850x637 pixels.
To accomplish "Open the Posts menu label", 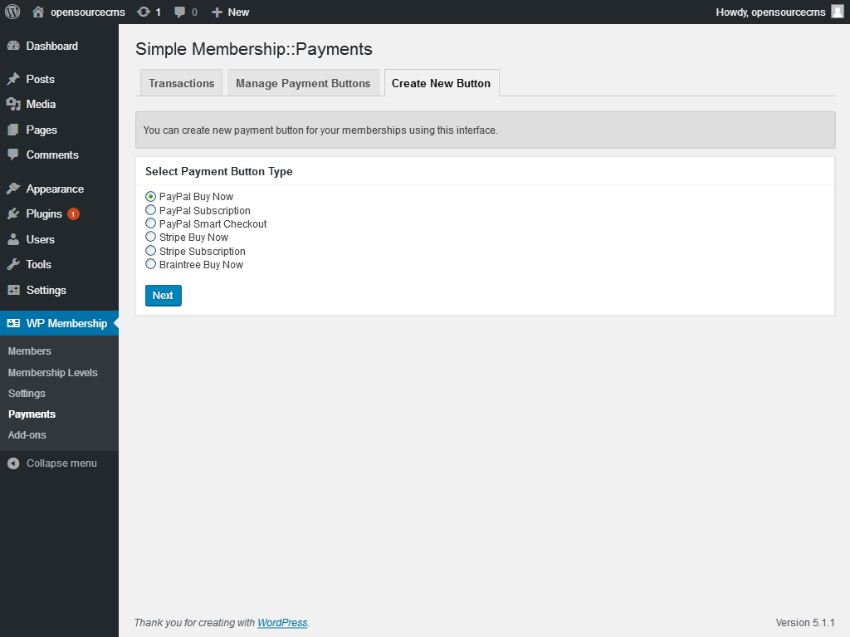I will pyautogui.click(x=41, y=79).
